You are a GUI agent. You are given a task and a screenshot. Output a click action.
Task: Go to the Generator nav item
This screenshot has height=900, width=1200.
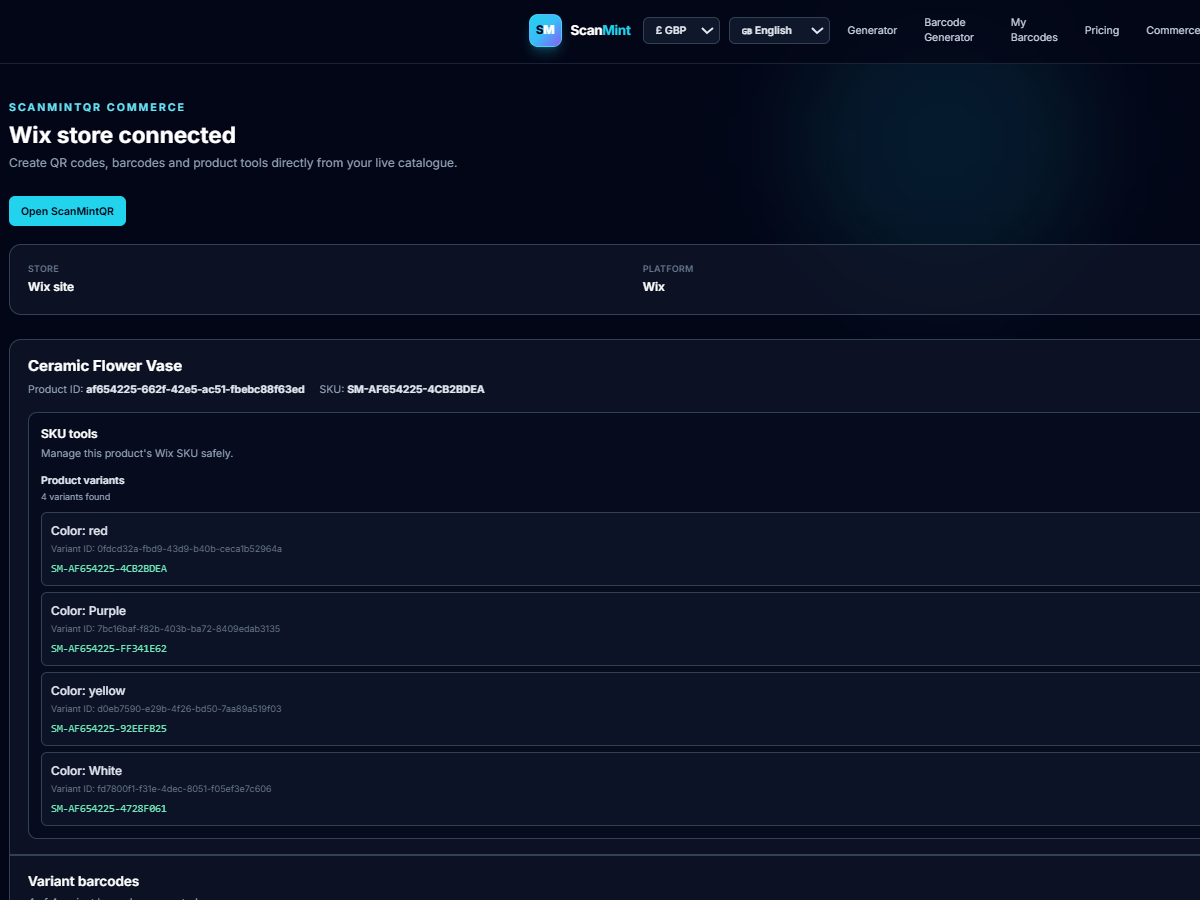tap(872, 30)
